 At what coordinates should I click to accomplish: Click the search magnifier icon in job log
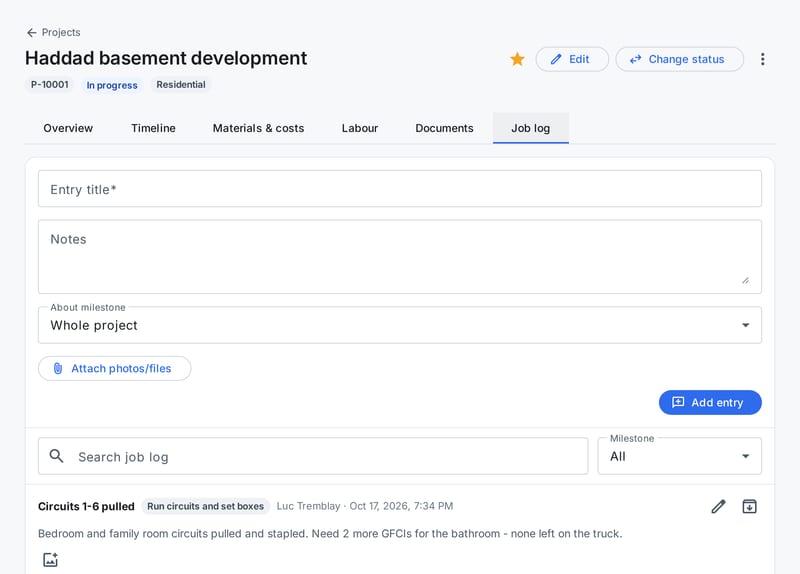coord(57,456)
